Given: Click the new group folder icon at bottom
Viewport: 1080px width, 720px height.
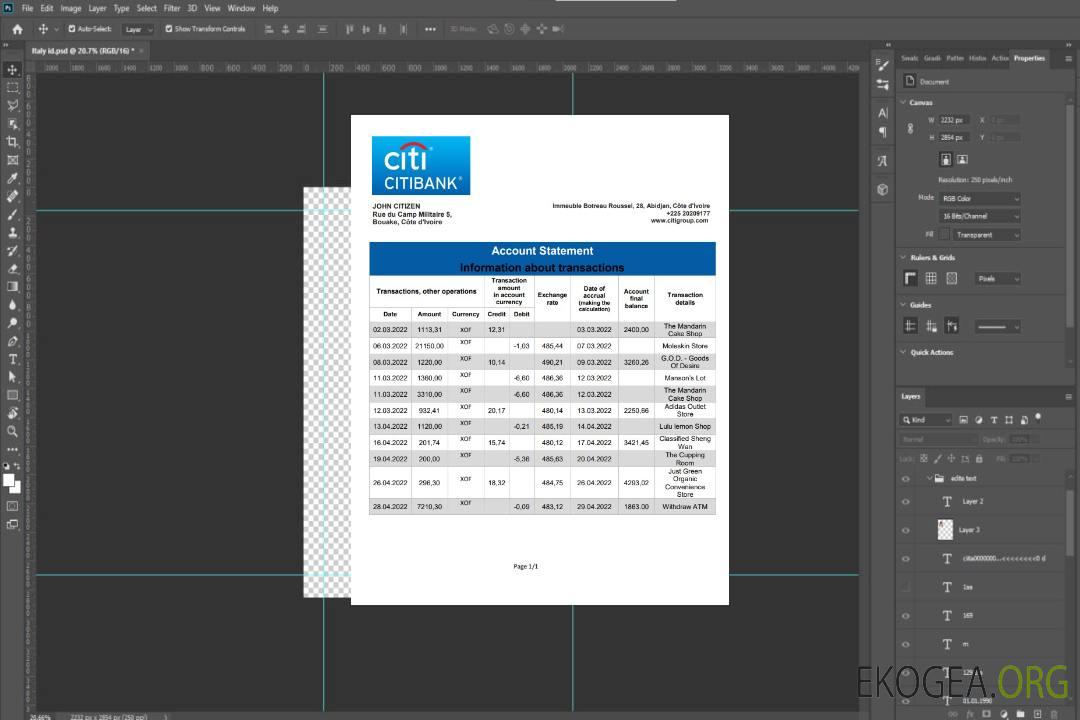Looking at the screenshot, I should pyautogui.click(x=1020, y=714).
